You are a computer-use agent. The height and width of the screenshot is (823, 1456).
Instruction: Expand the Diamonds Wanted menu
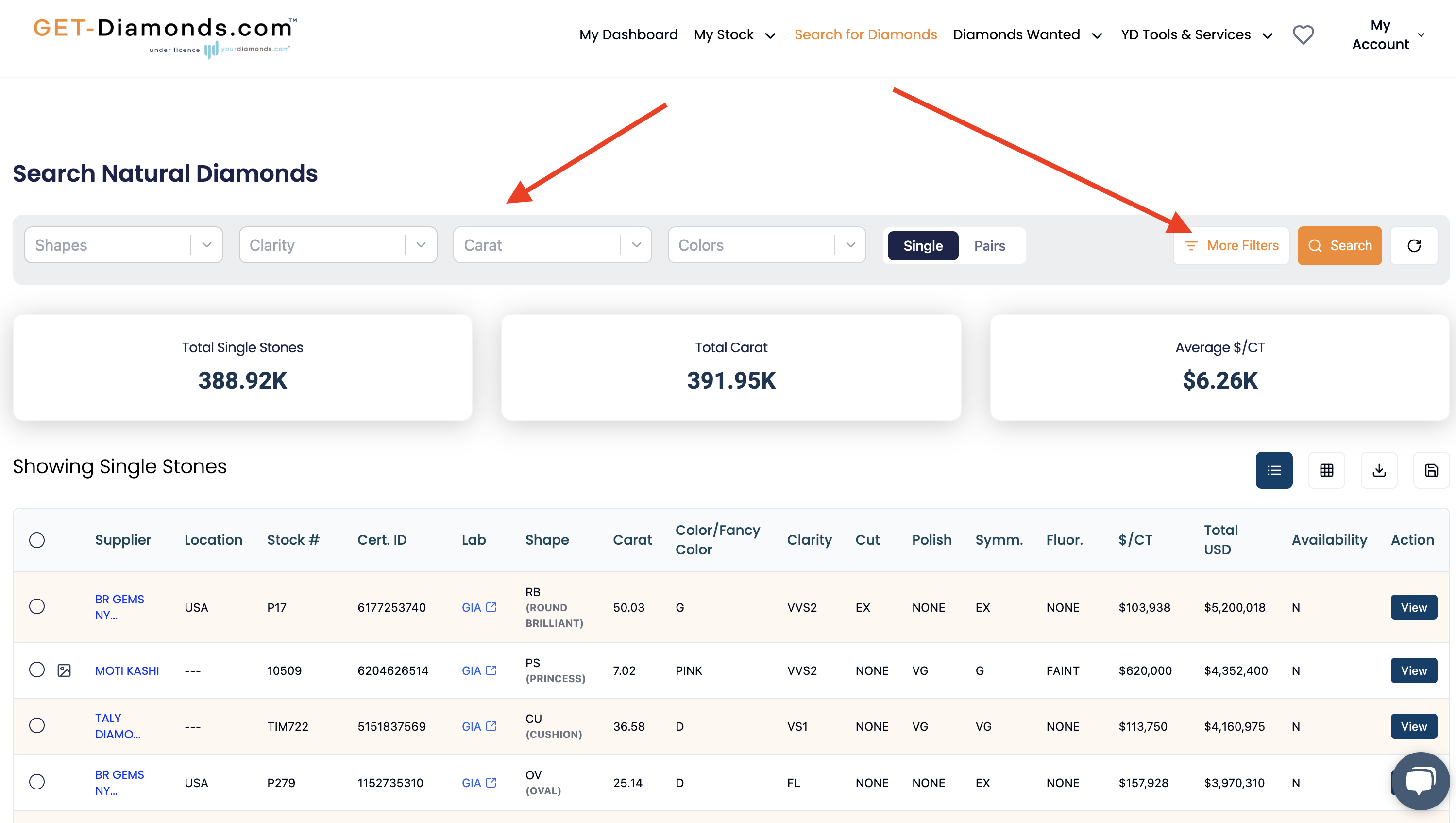pos(1028,35)
